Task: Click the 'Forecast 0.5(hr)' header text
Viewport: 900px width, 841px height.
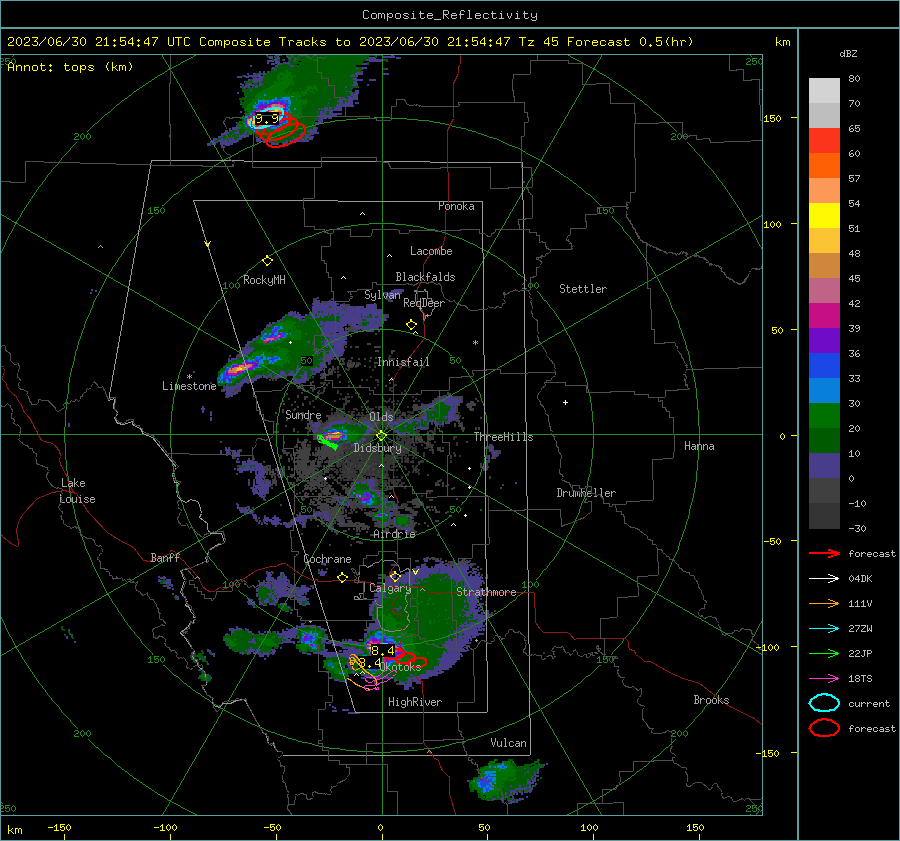Action: pos(630,42)
